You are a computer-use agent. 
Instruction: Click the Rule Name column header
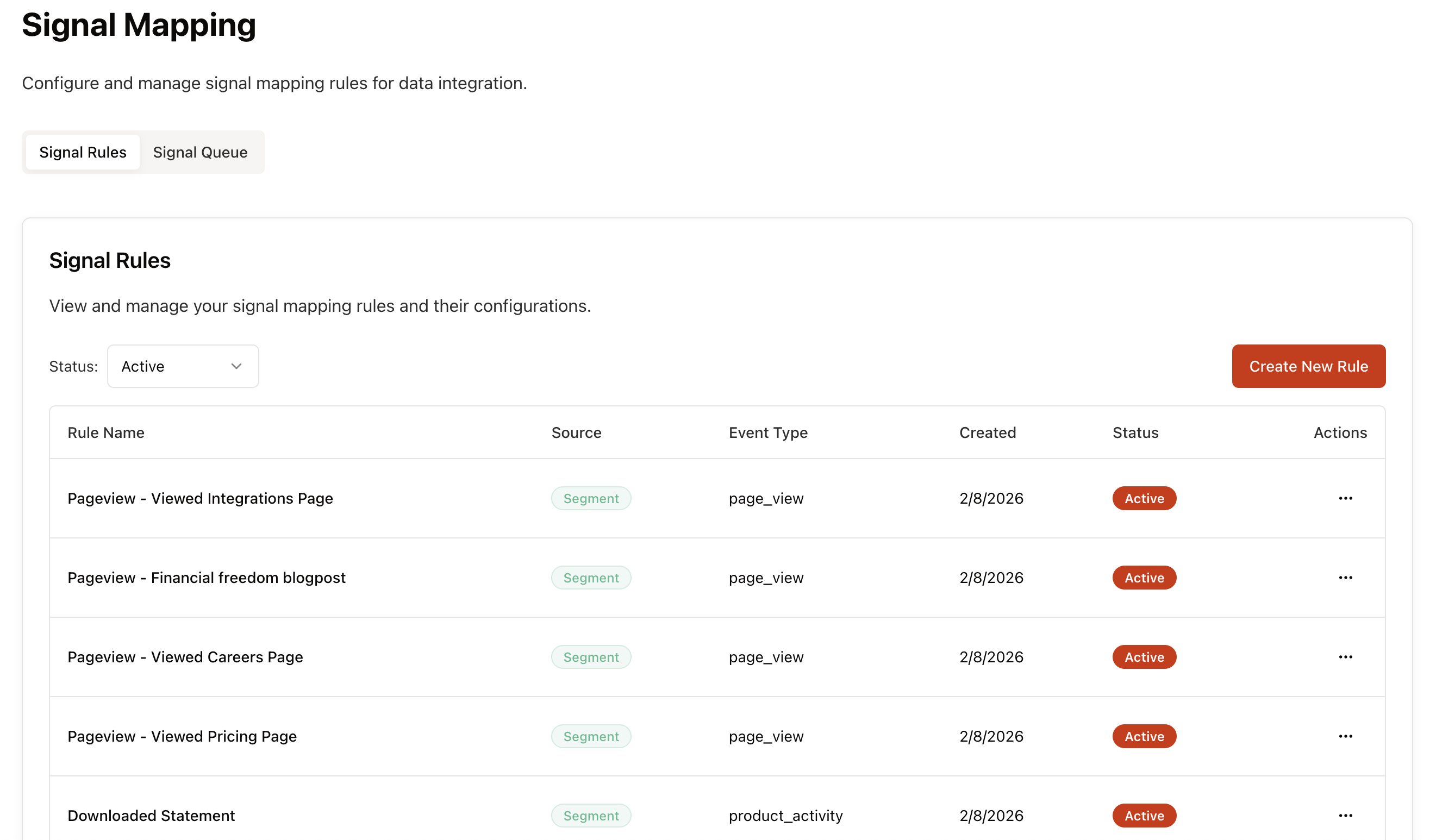click(106, 433)
